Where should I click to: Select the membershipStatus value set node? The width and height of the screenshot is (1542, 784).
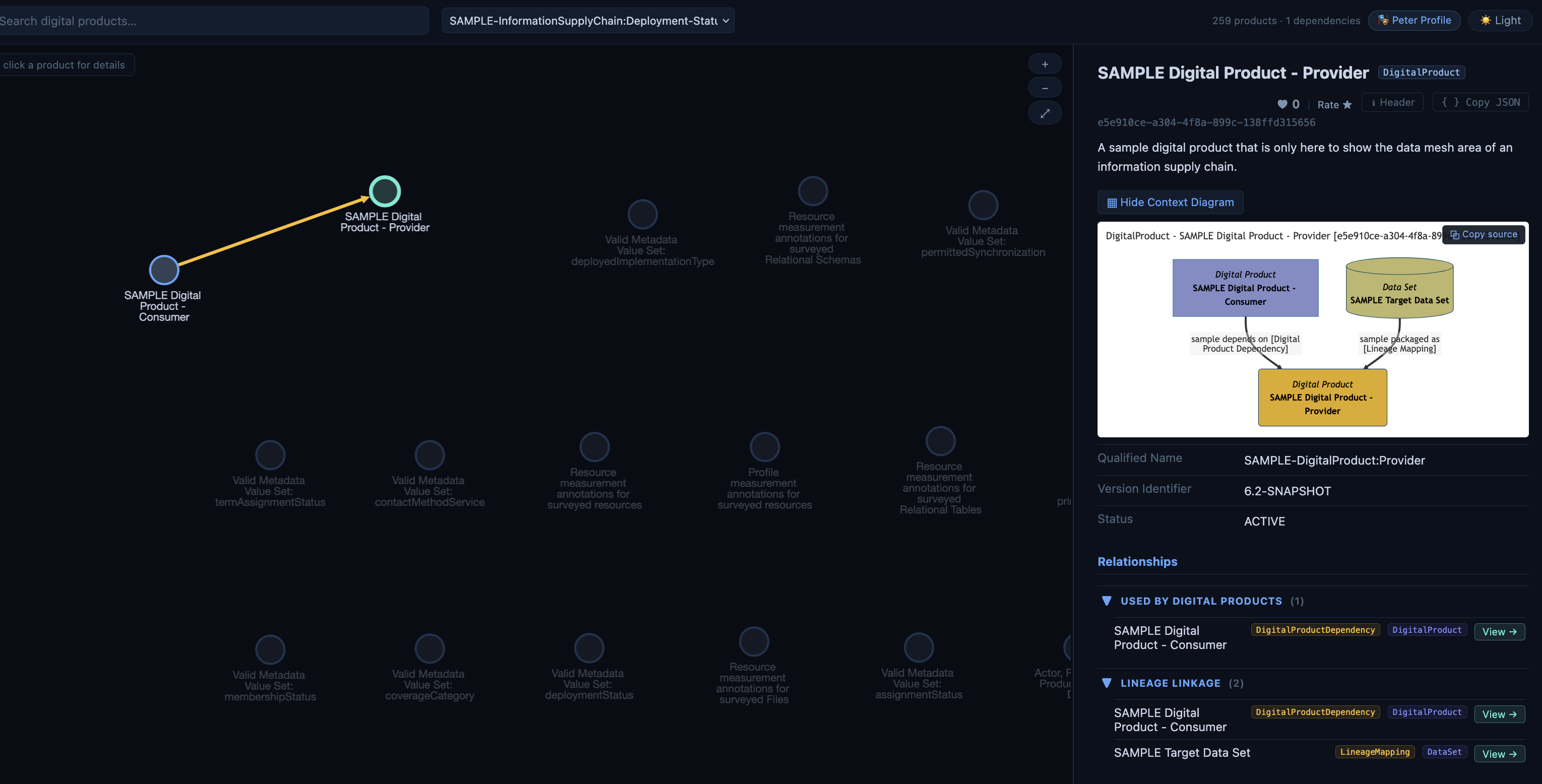pos(270,650)
